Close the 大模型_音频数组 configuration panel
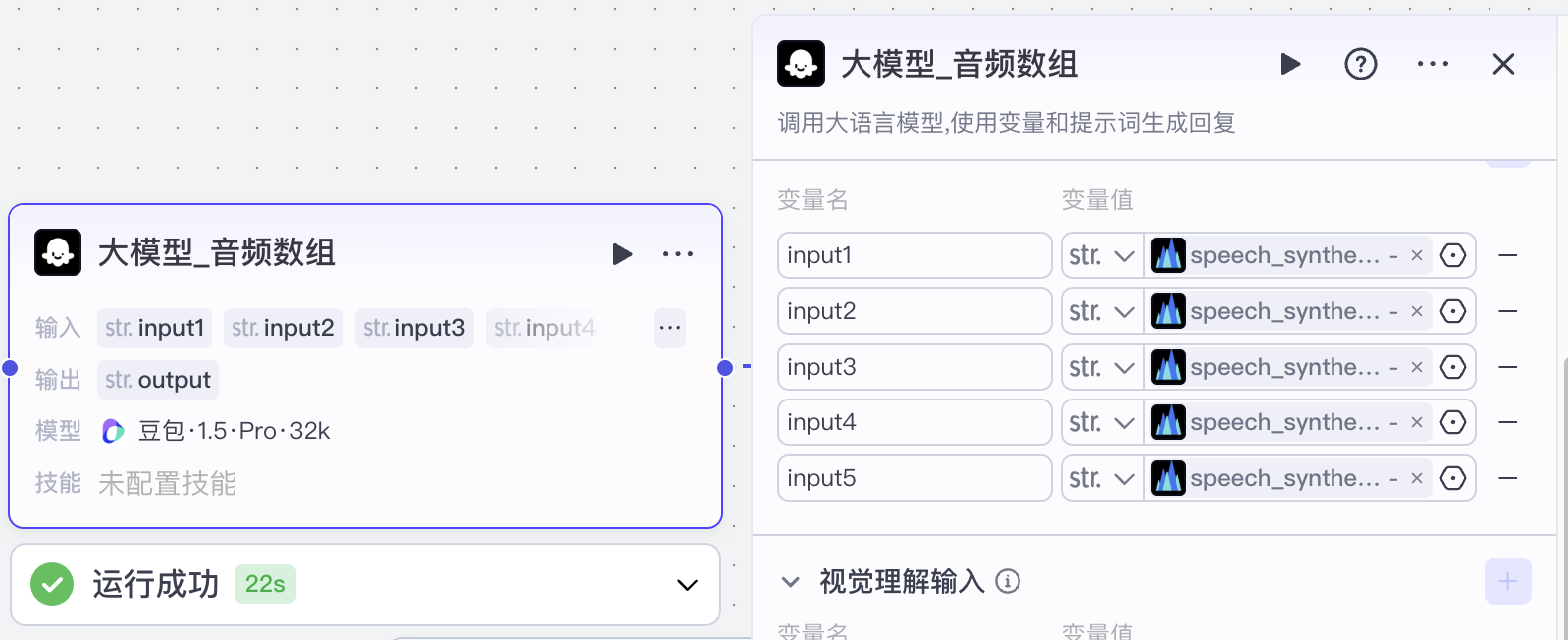 1503,63
